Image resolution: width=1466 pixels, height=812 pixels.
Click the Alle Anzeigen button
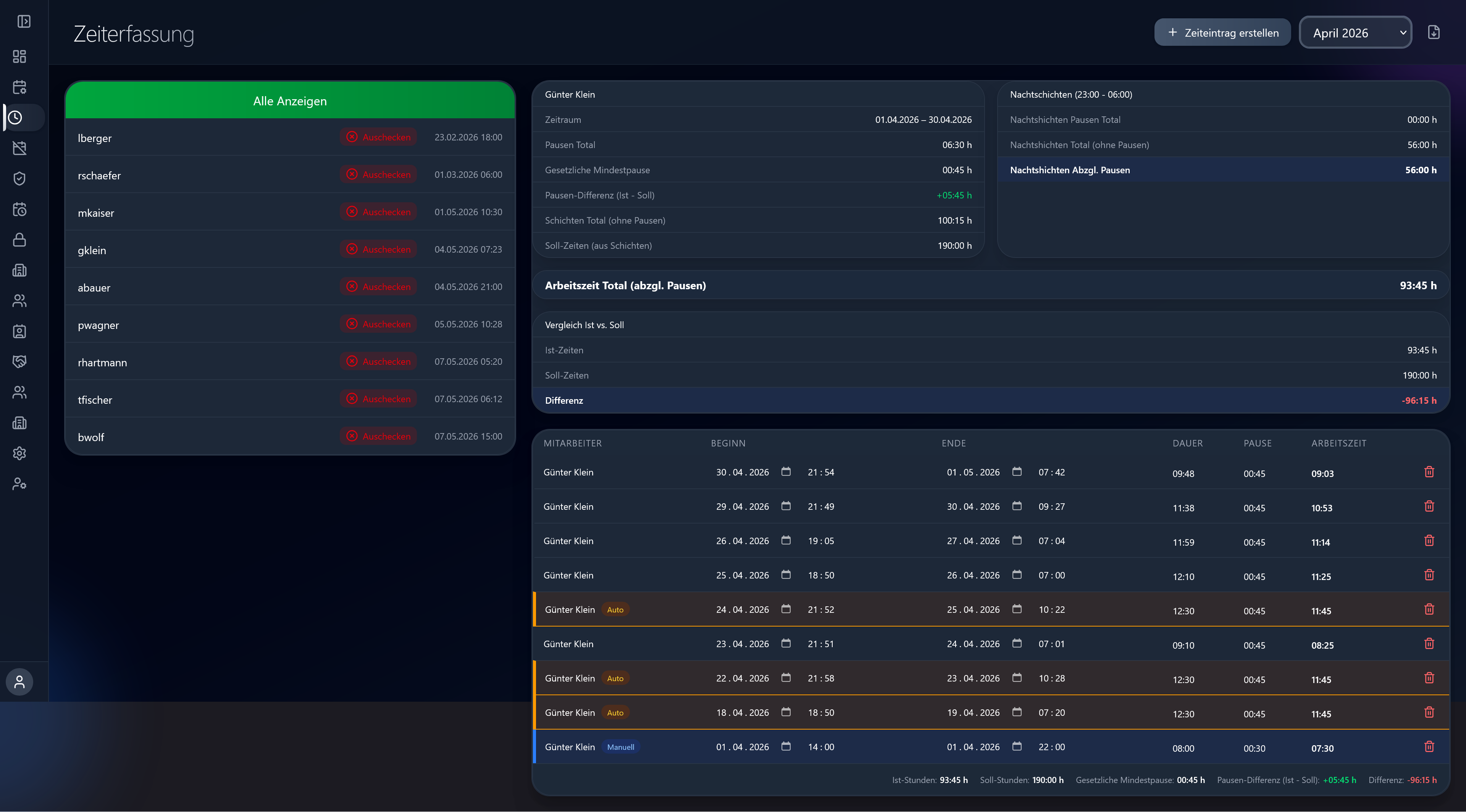(x=290, y=101)
